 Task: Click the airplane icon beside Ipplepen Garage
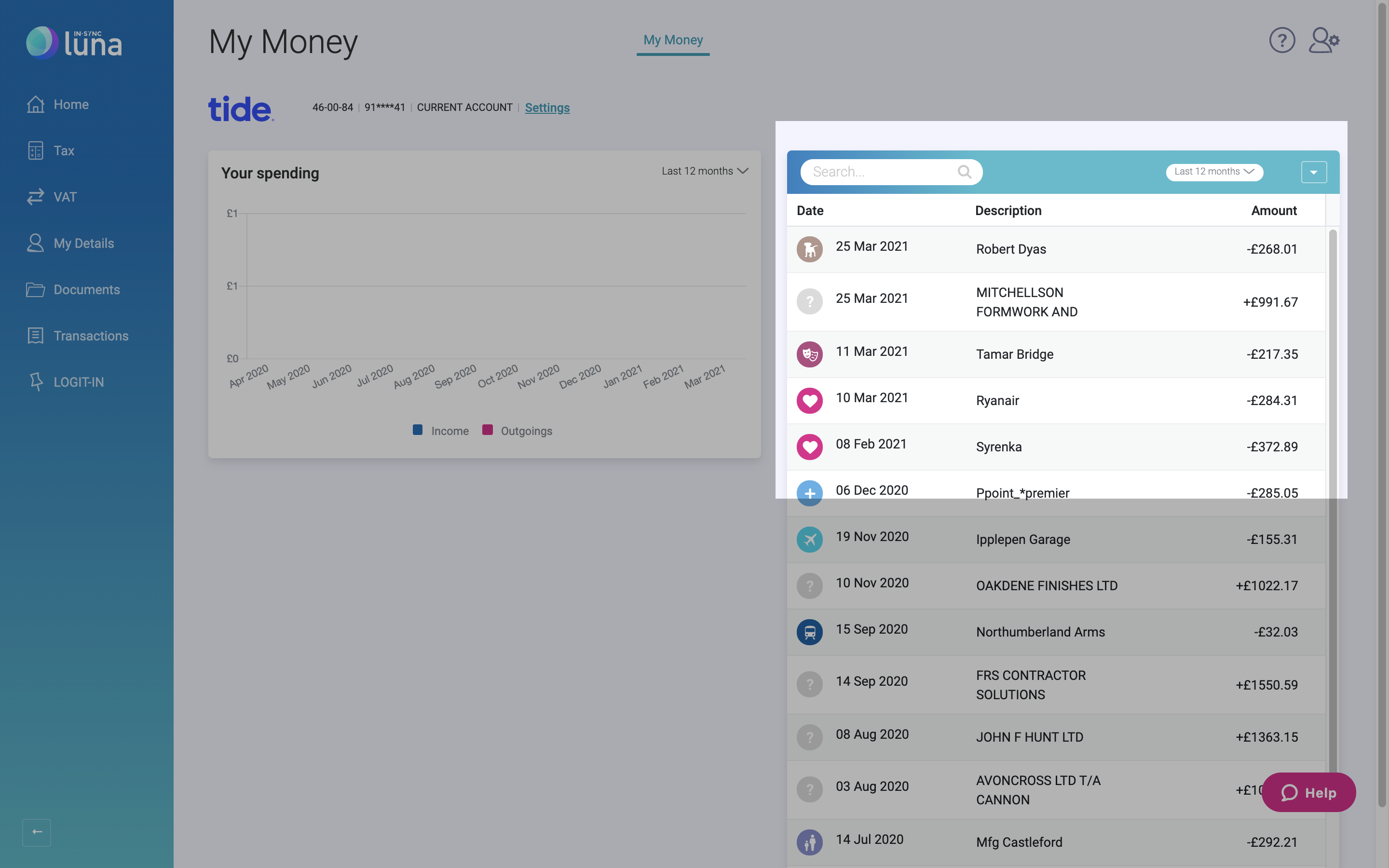(x=810, y=539)
